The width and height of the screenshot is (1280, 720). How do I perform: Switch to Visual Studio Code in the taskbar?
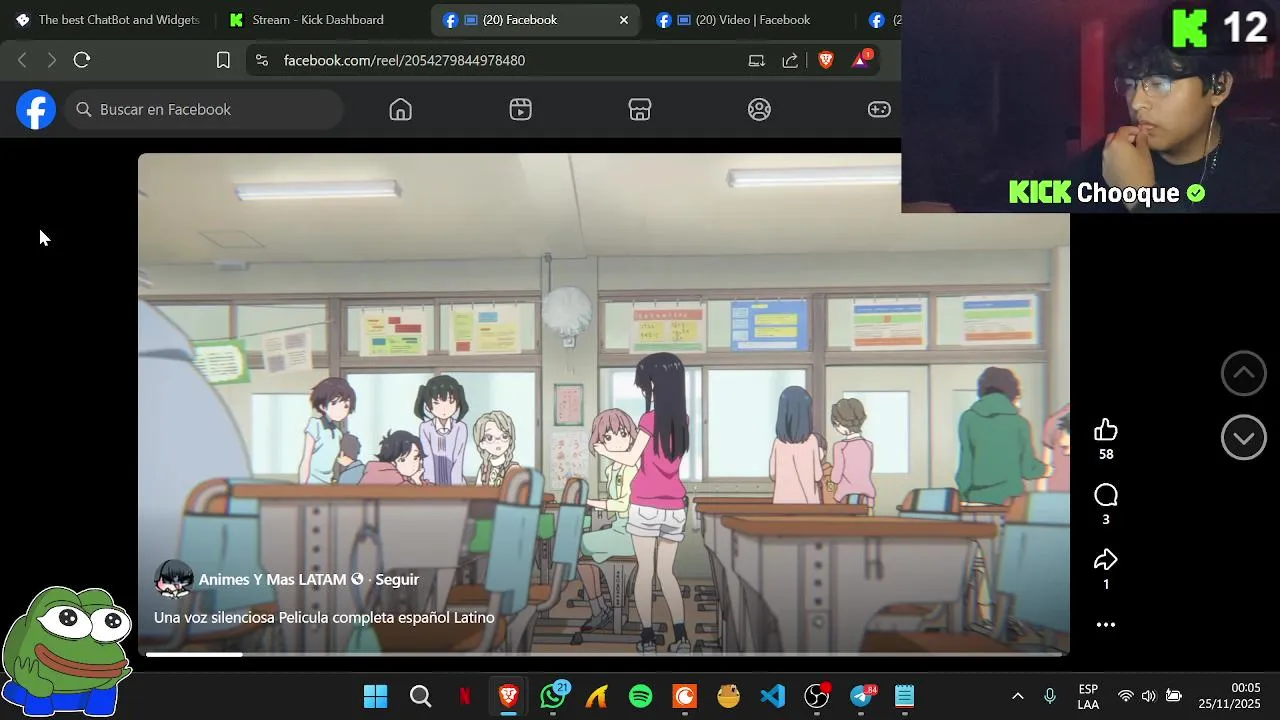tap(772, 696)
